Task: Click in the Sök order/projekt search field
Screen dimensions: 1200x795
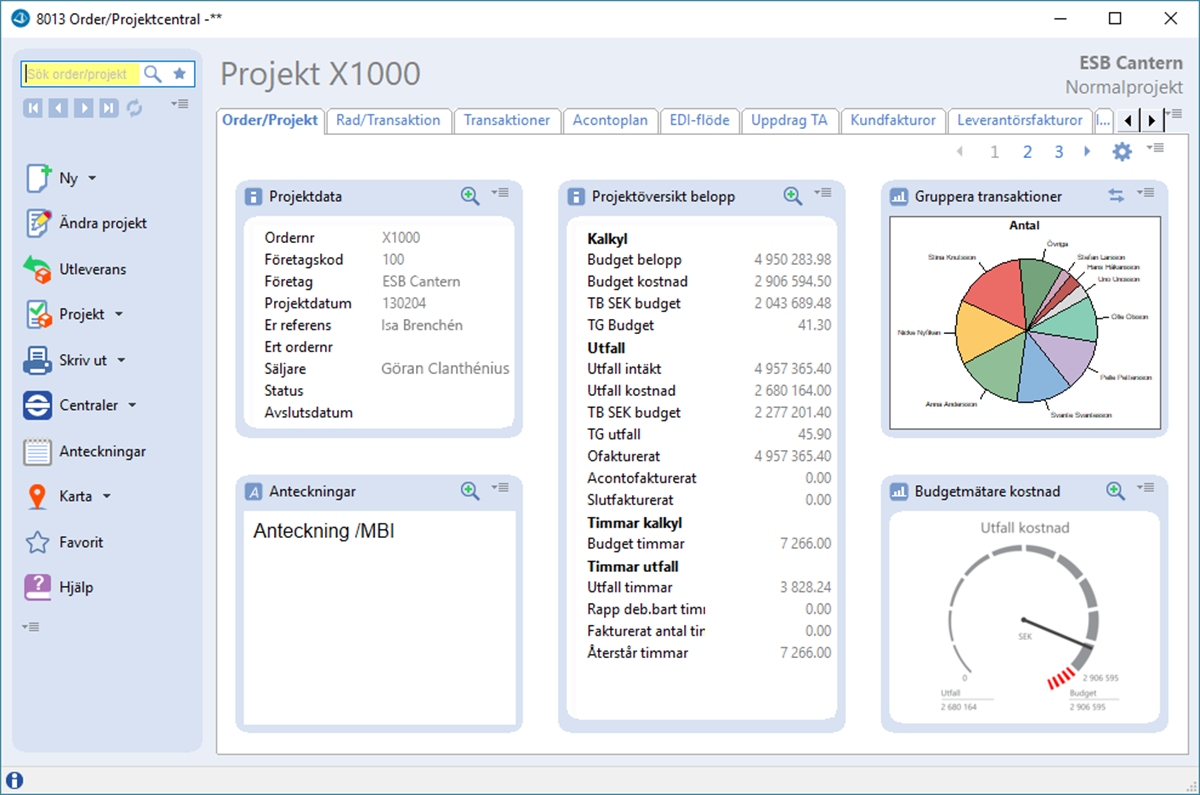Action: (x=82, y=74)
